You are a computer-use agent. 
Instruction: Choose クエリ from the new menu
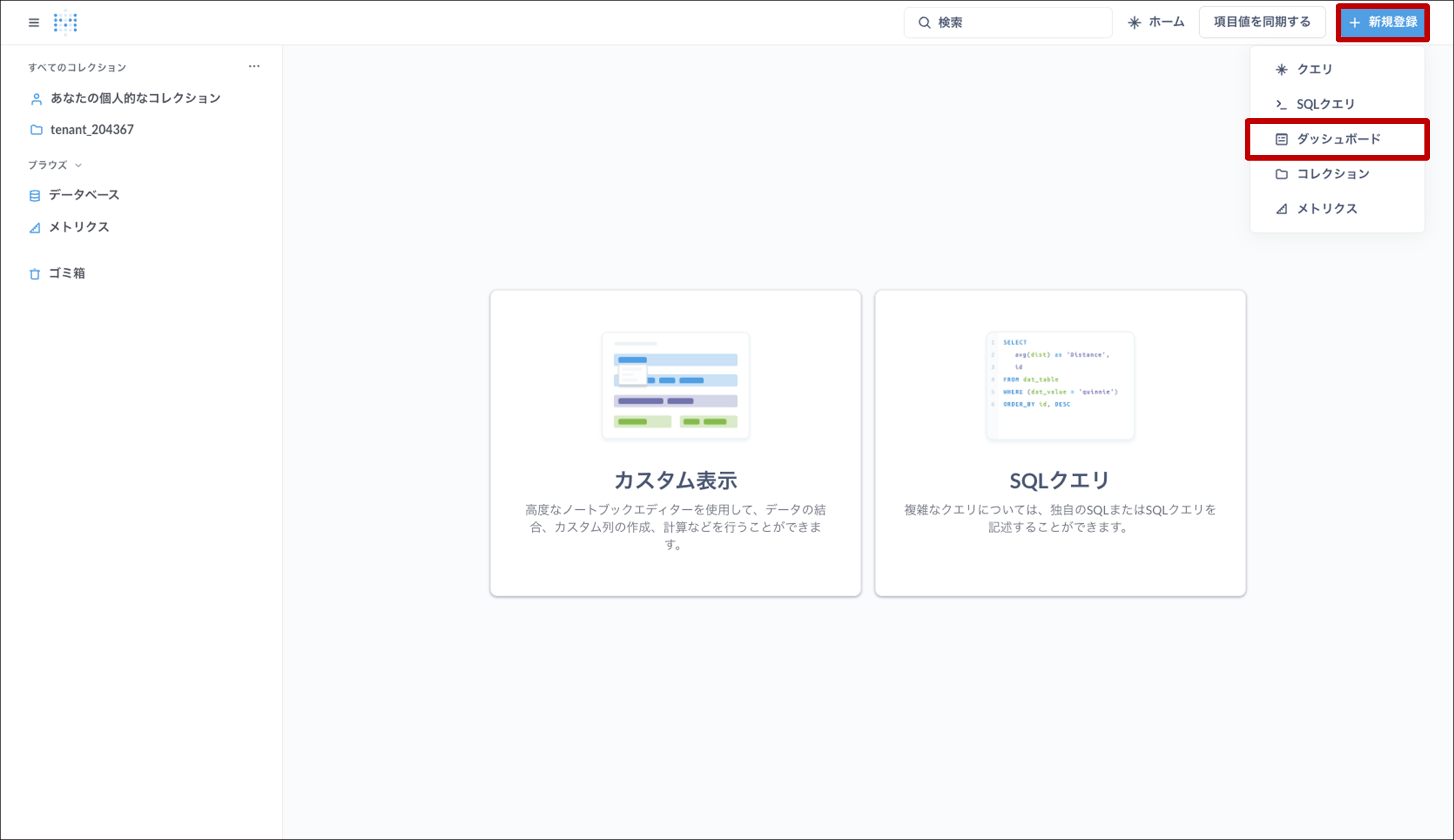tap(1337, 69)
